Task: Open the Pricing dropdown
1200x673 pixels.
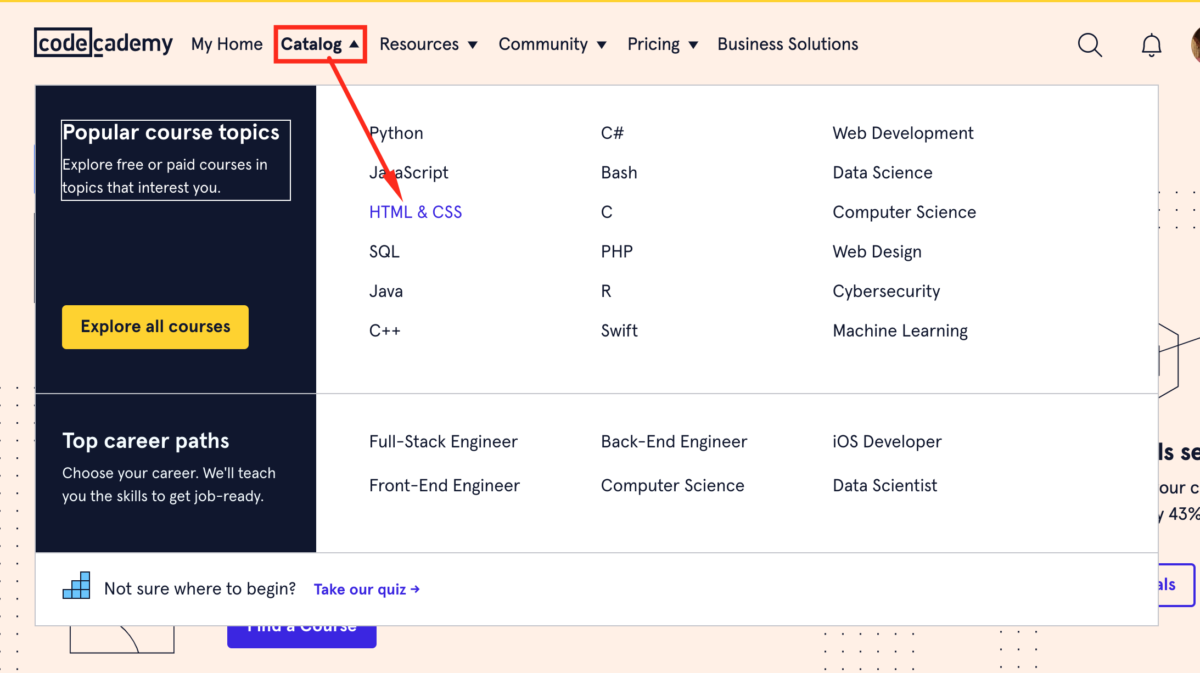Action: pyautogui.click(x=662, y=44)
